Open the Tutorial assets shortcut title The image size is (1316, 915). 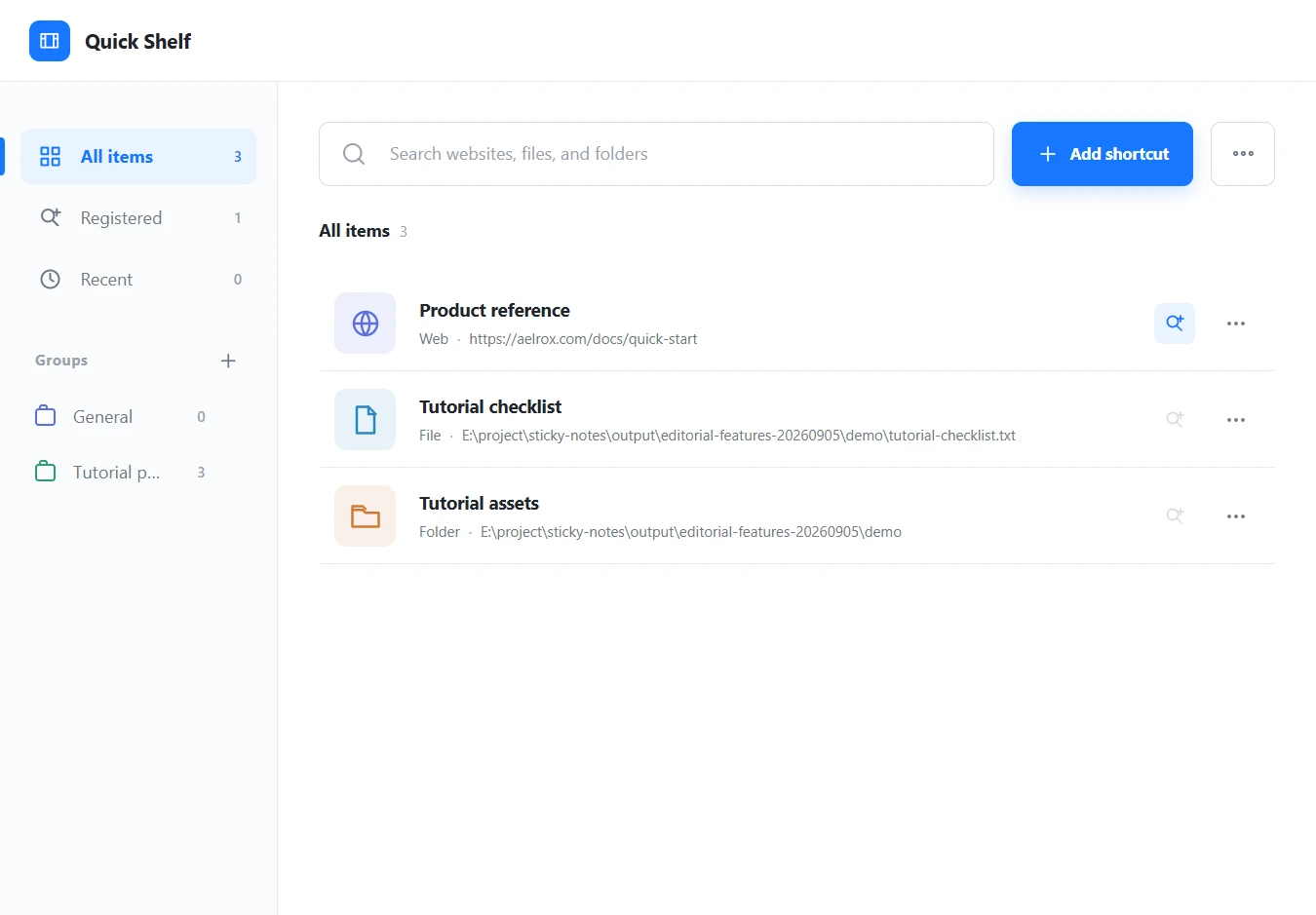pos(479,504)
